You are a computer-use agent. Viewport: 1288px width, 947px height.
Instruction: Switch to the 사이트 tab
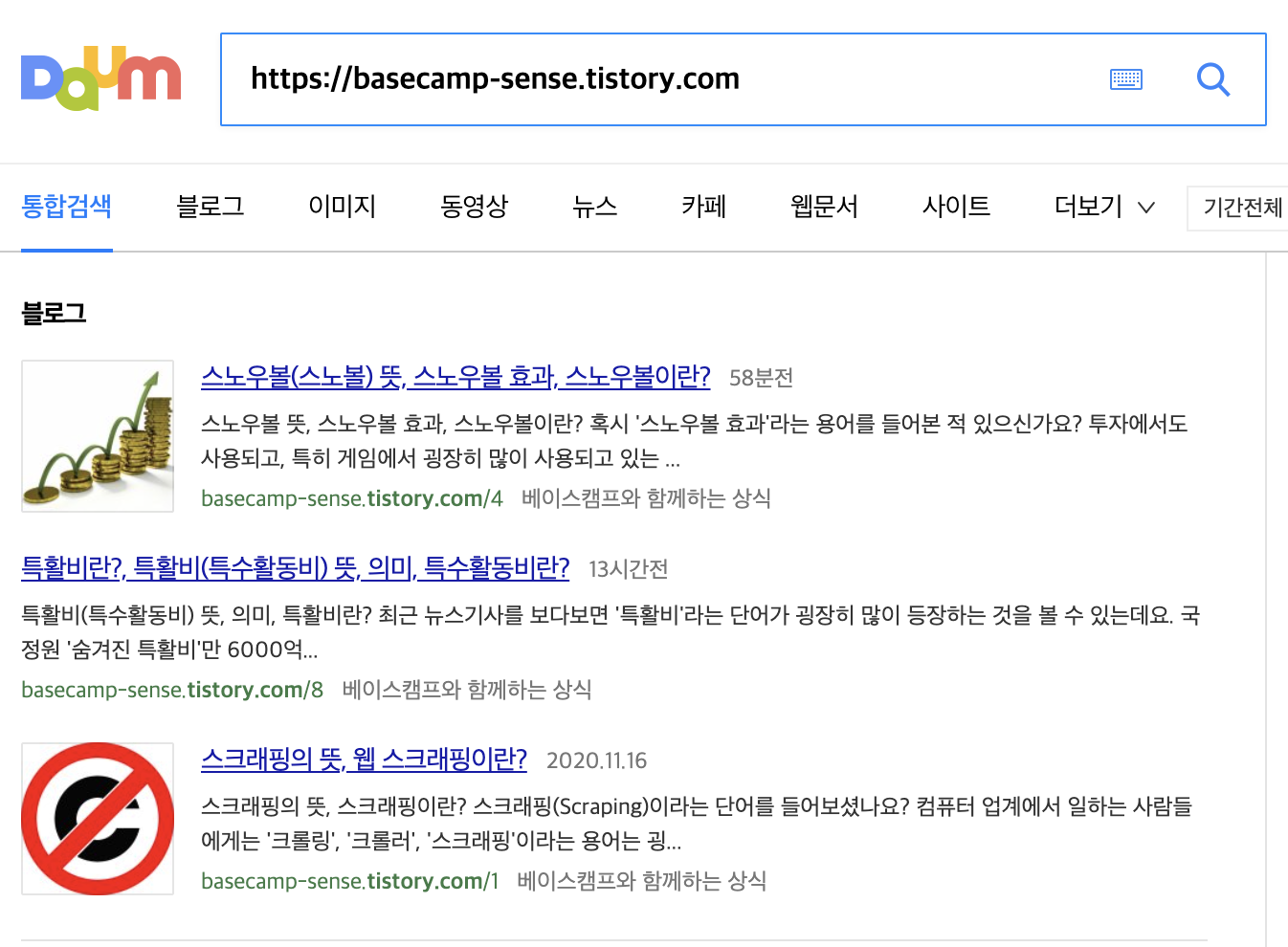(x=957, y=206)
